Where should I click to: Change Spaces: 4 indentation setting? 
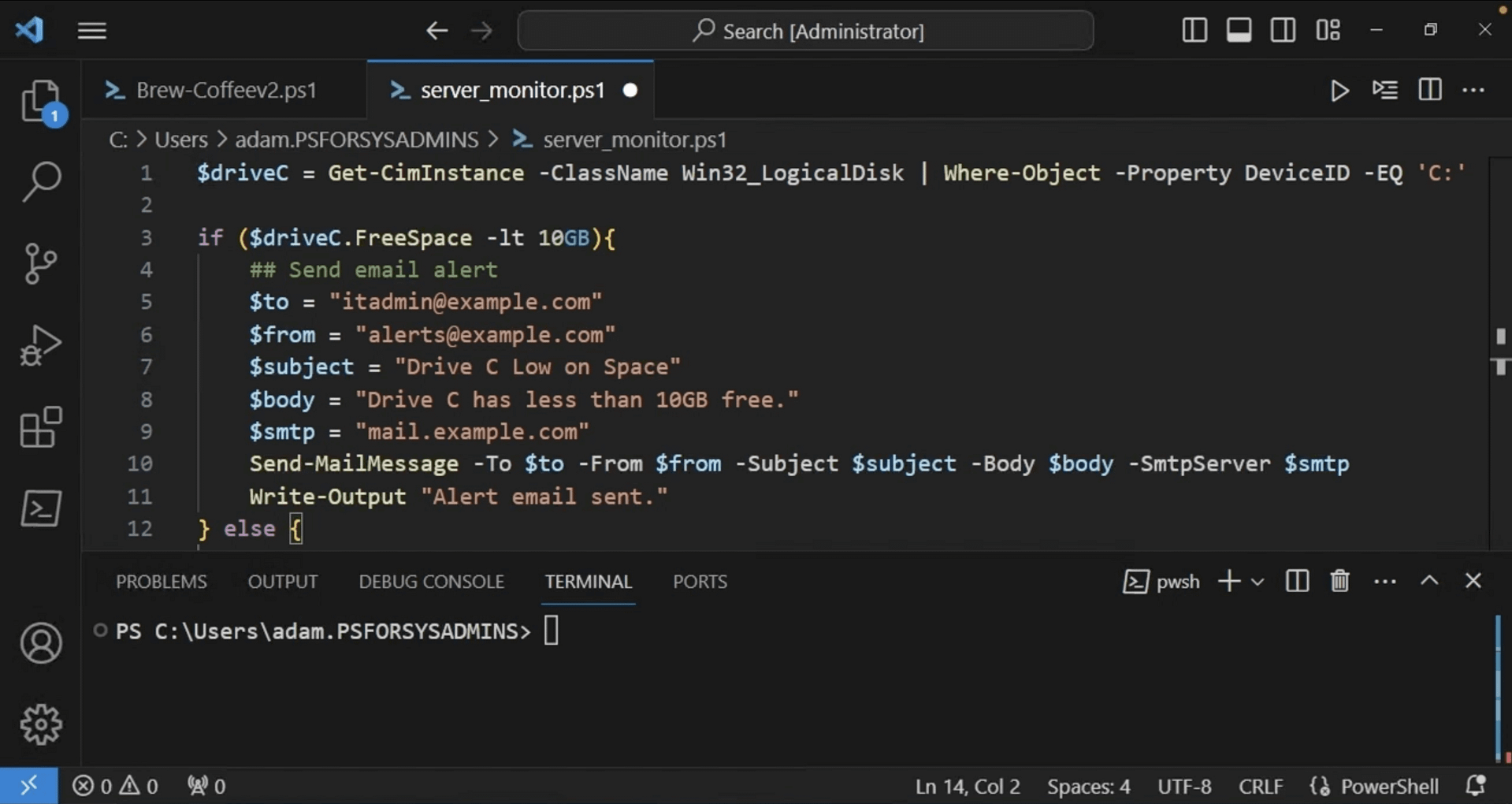1088,786
